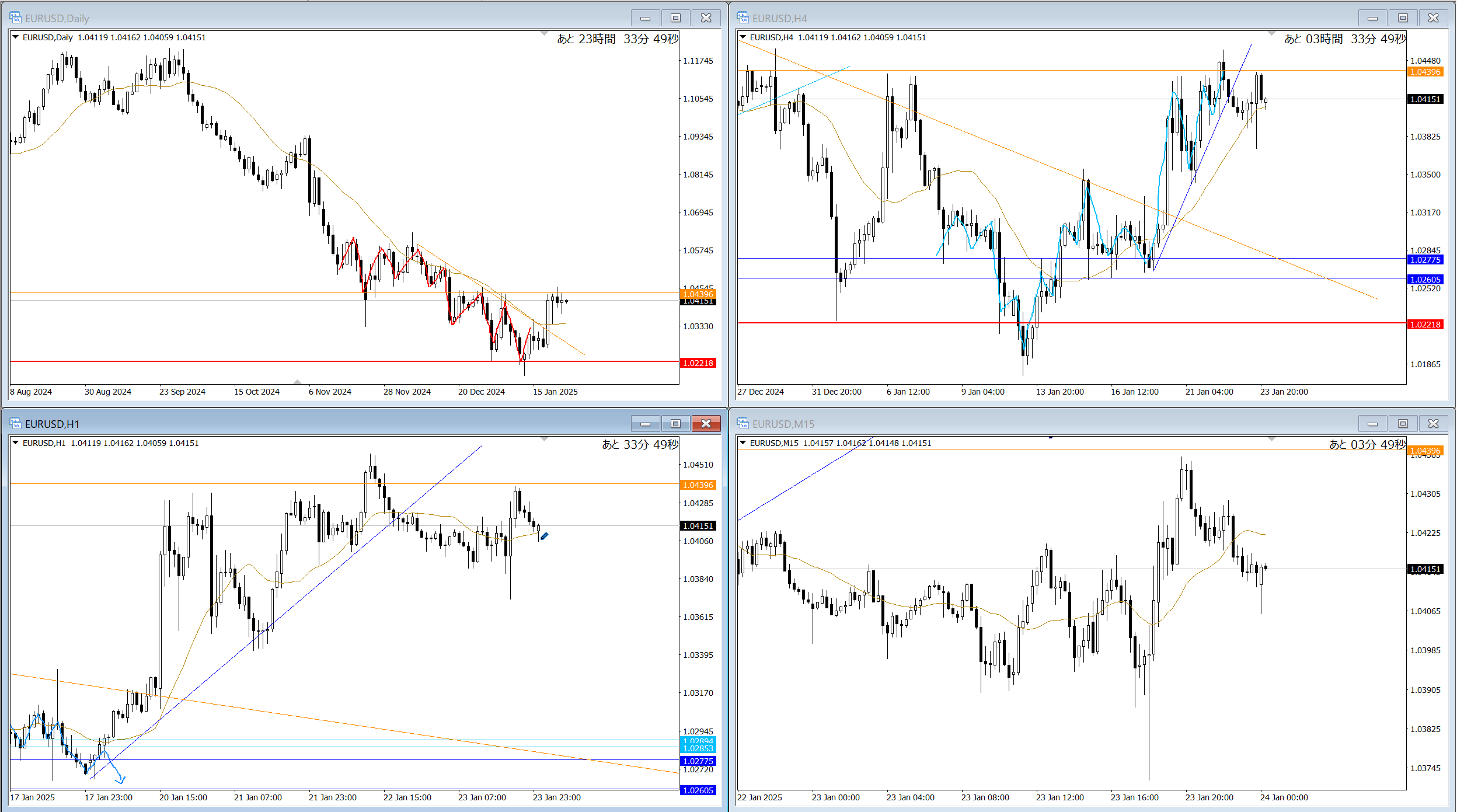Maximize the EURUSD,Daily chart window
This screenshot has height=812, width=1457.
[675, 18]
